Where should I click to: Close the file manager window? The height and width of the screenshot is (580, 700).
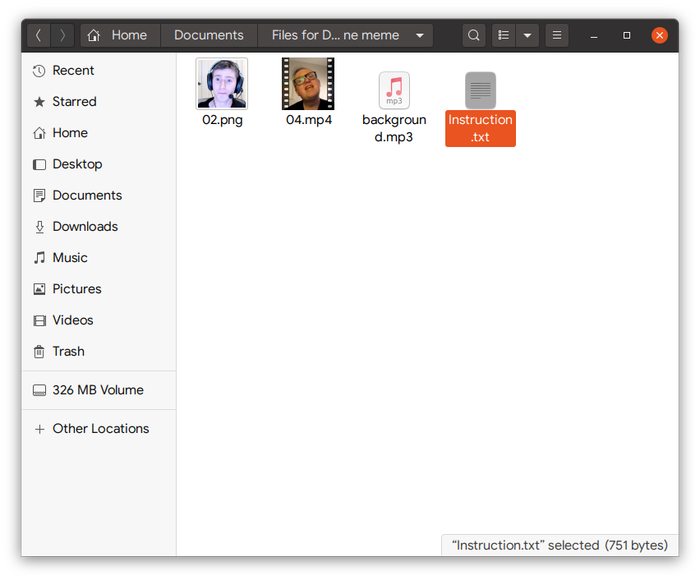pos(659,35)
